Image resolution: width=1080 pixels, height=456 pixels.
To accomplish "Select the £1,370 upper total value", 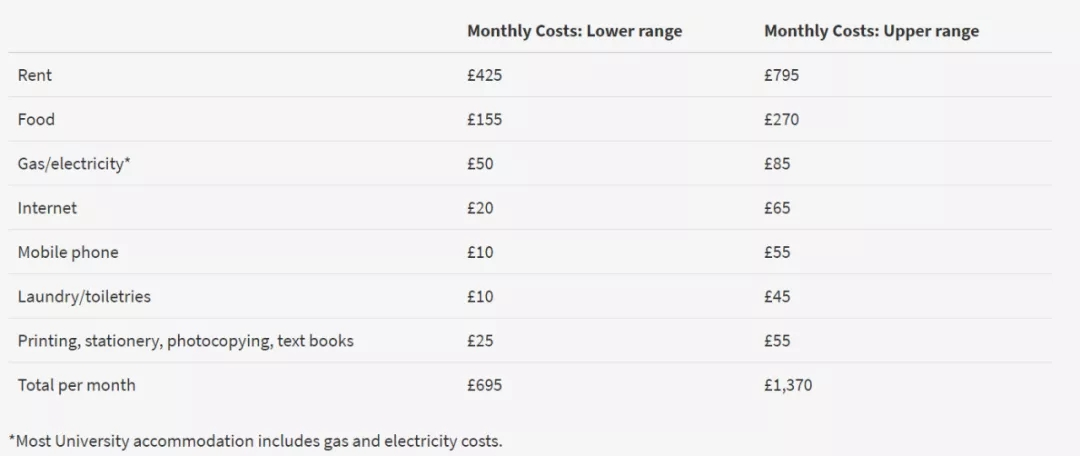I will coord(788,385).
